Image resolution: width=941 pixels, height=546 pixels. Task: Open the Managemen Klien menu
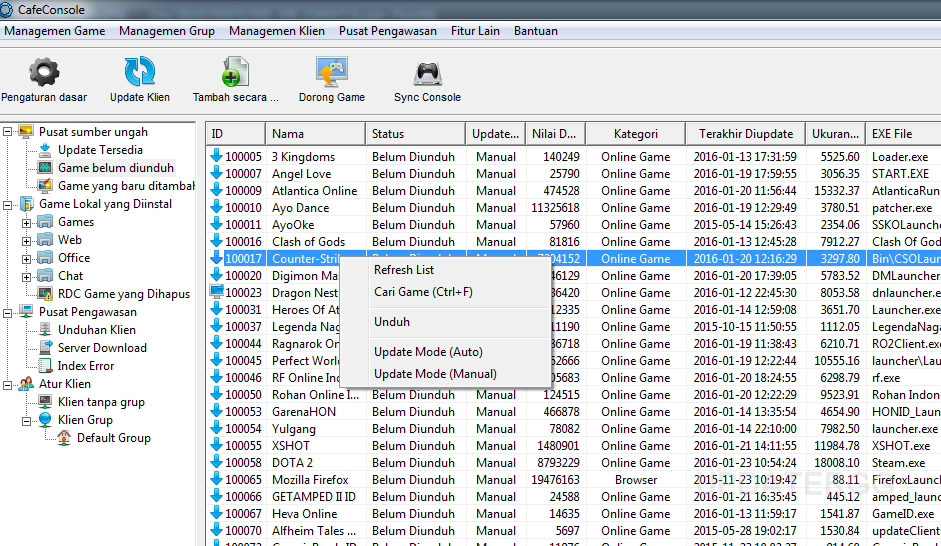277,31
